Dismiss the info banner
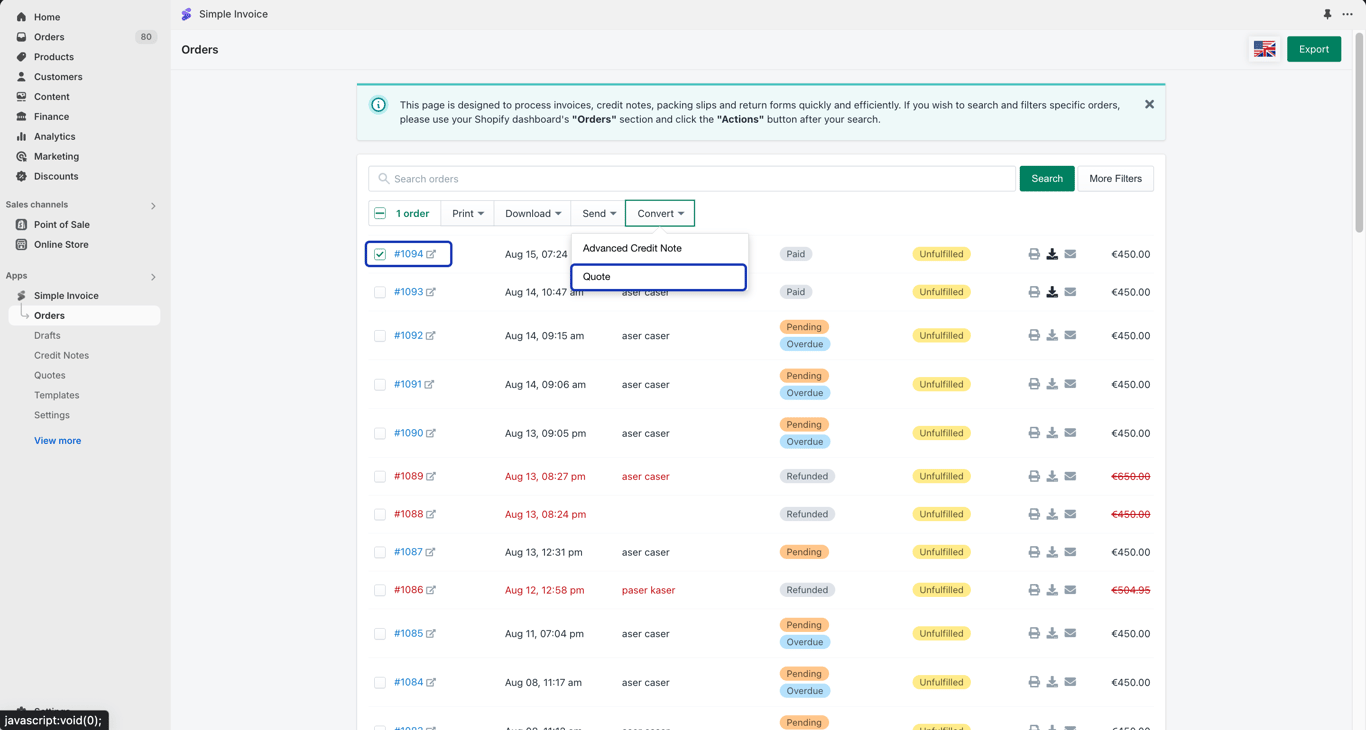Viewport: 1366px width, 730px height. pyautogui.click(x=1149, y=104)
